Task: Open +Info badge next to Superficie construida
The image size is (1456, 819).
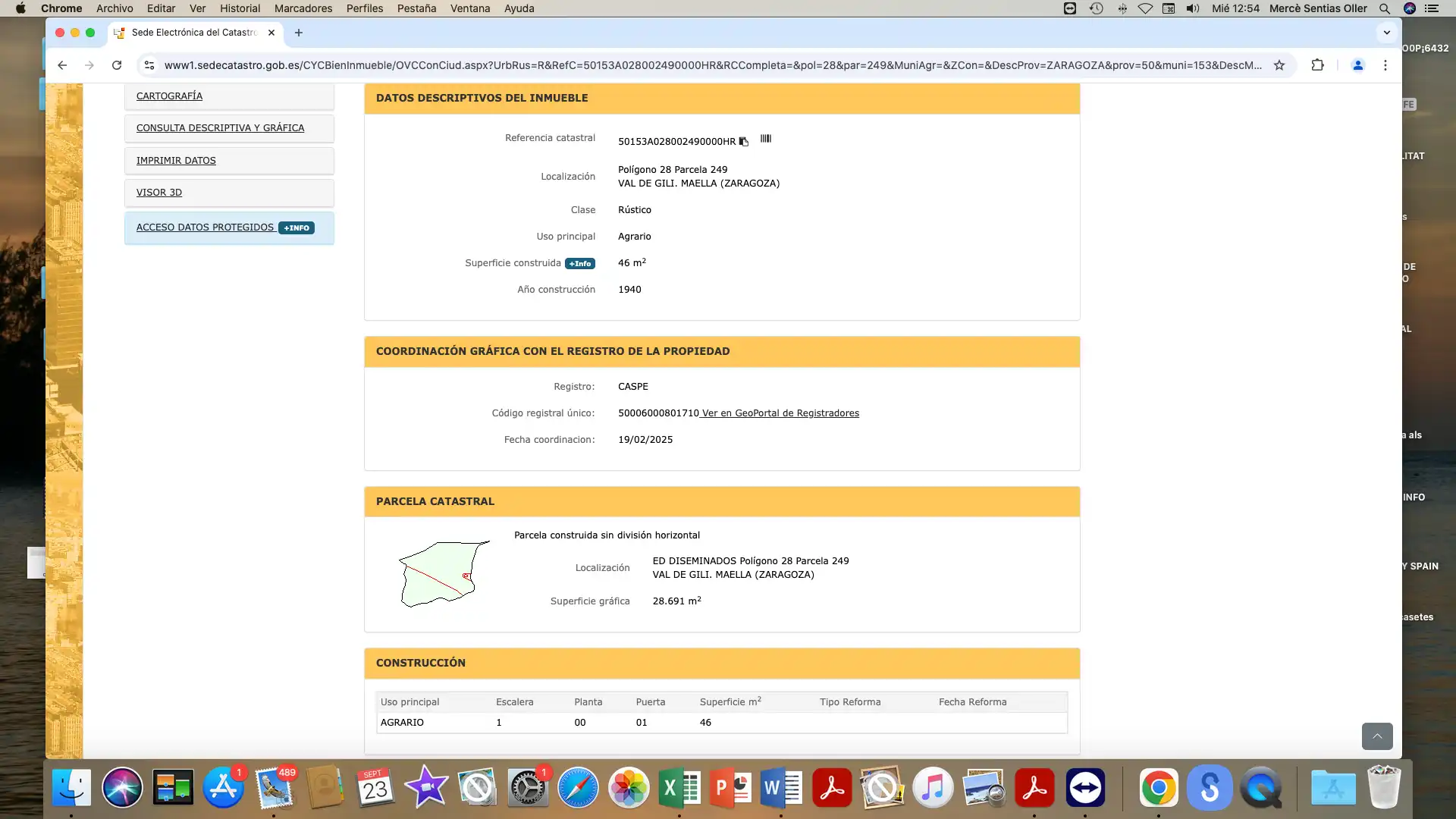Action: [580, 264]
